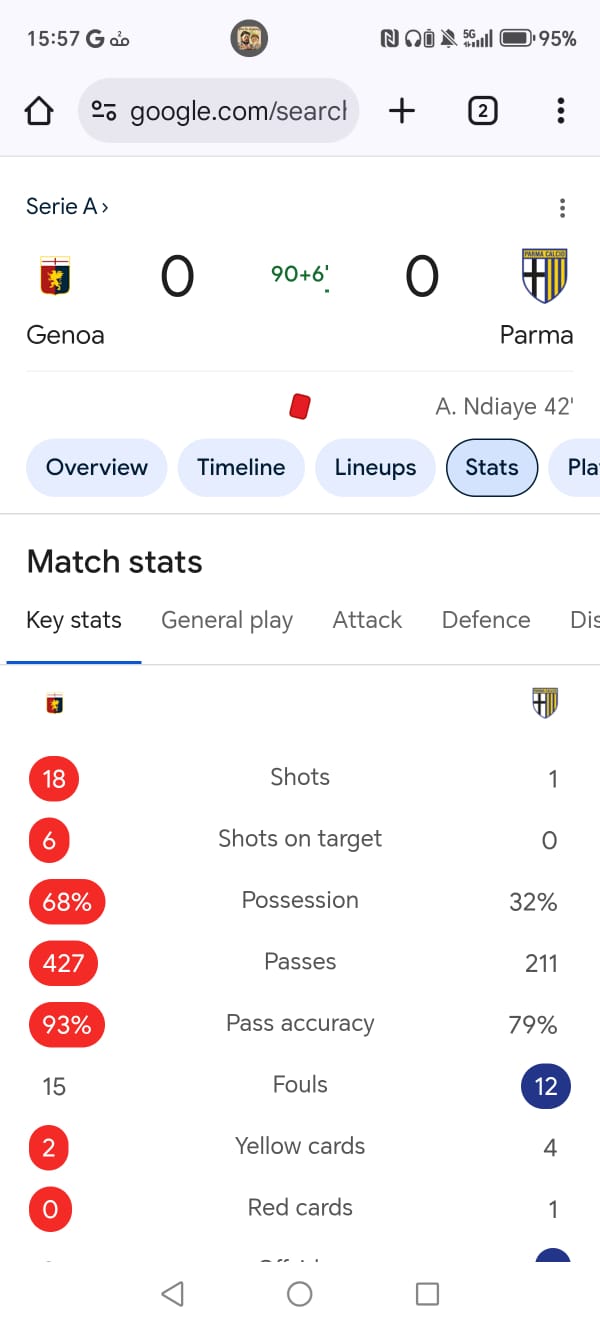Open match card three-dot options
600x1326 pixels.
tap(562, 208)
